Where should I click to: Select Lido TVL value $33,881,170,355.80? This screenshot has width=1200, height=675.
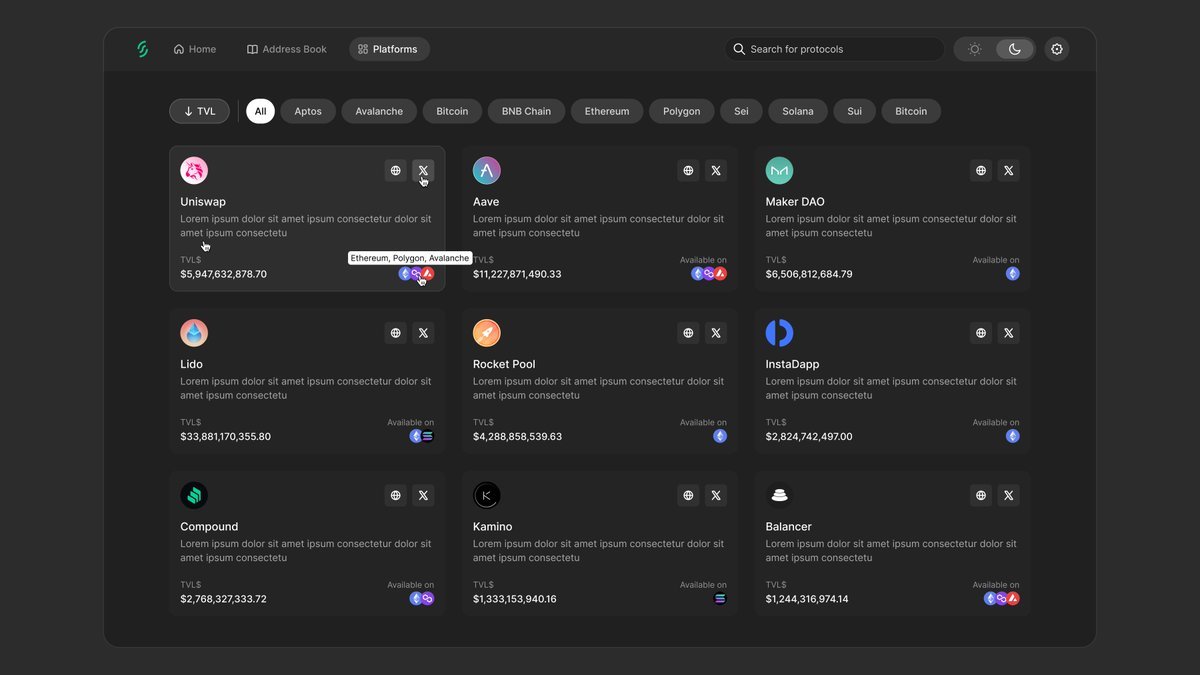pyautogui.click(x=225, y=437)
